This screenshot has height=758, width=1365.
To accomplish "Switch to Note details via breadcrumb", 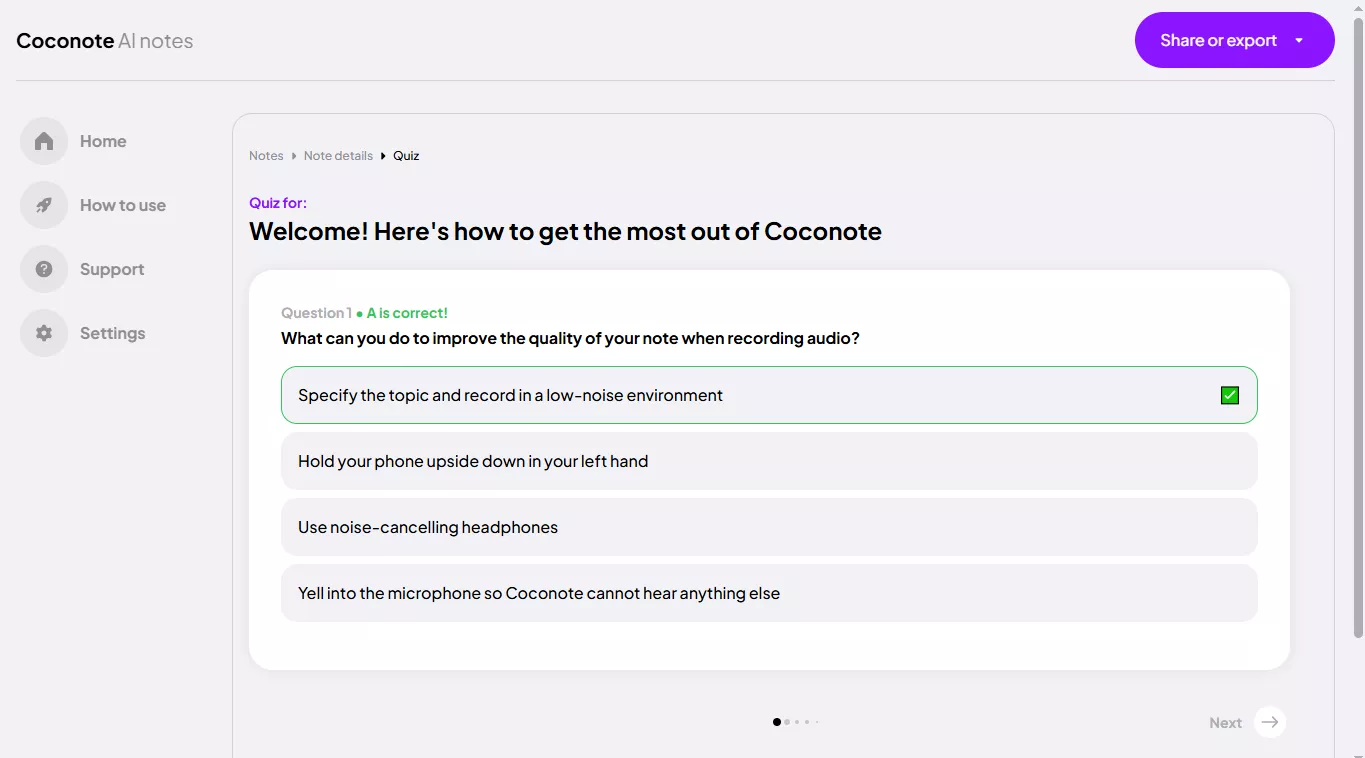I will (x=338, y=156).
